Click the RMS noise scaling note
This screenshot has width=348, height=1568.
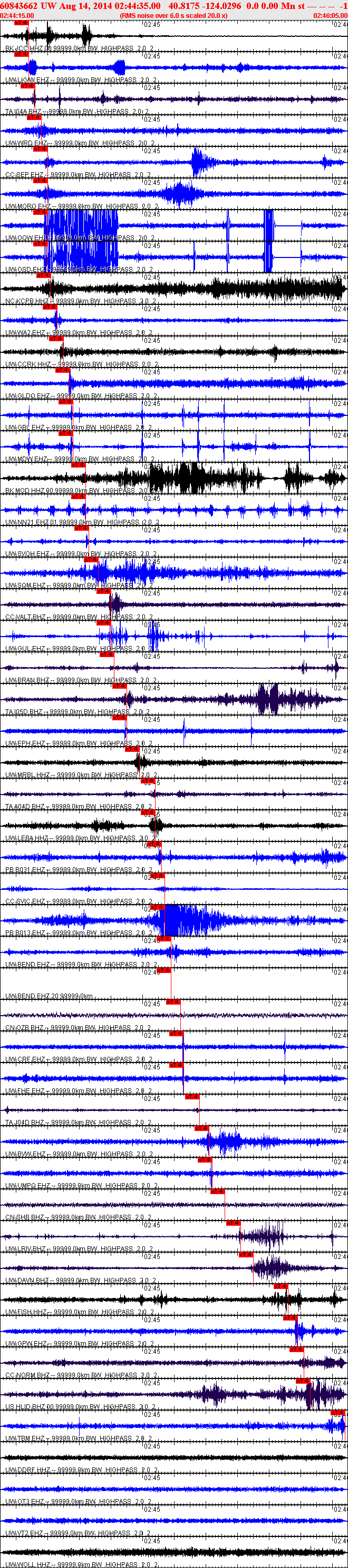[173, 15]
